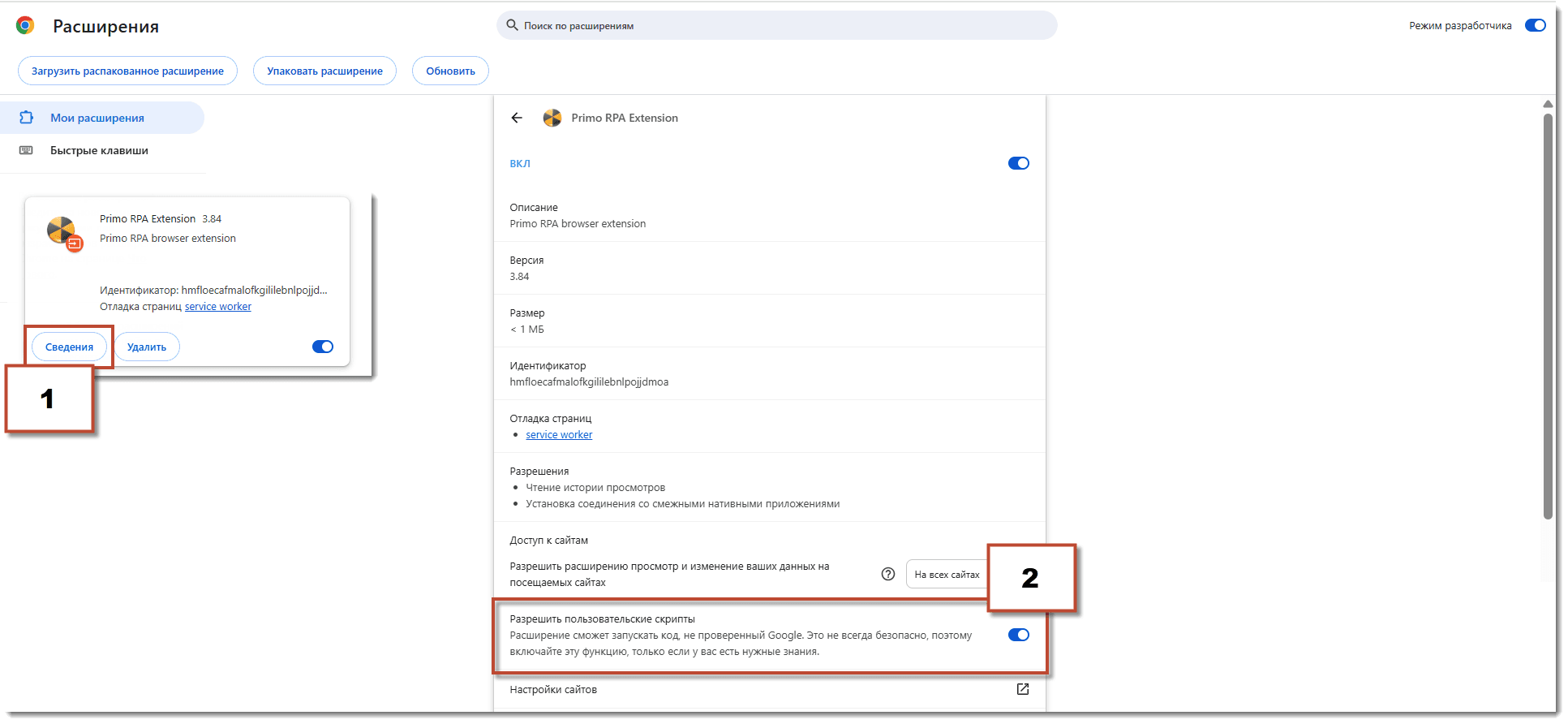Click card identifier text hmfloecafmalofkgililebnlpojjd...
1568x724 pixels.
[254, 290]
